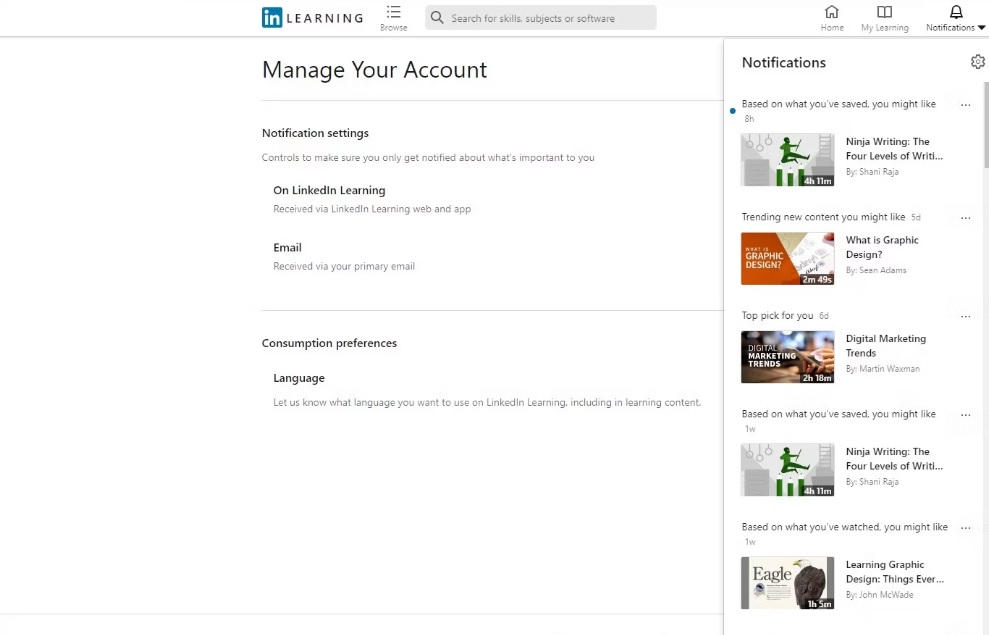Open On LinkedIn Learning notification settings

click(x=329, y=190)
